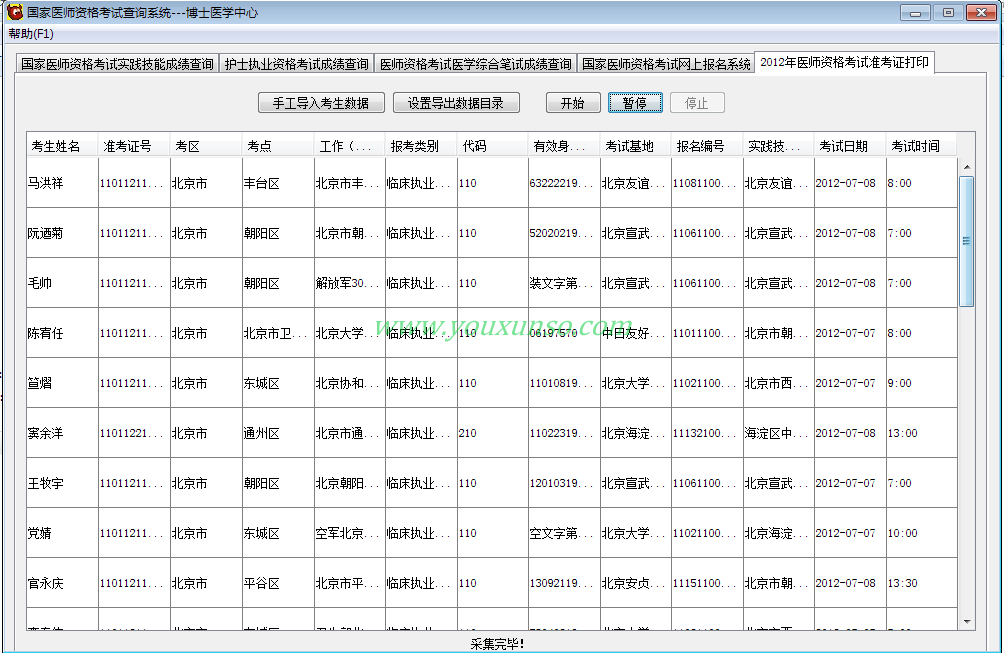This screenshot has height=653, width=1004.
Task: Click the 开始 button
Action: point(573,103)
